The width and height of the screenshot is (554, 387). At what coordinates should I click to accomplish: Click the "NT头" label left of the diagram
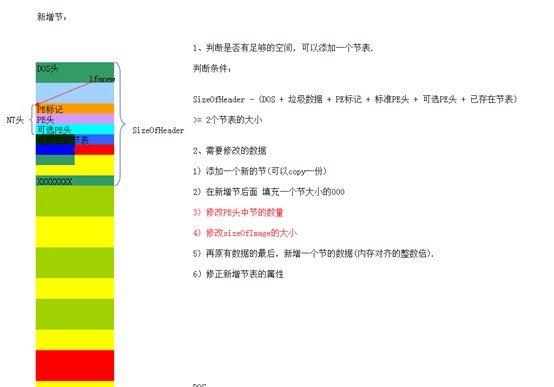tap(15, 120)
